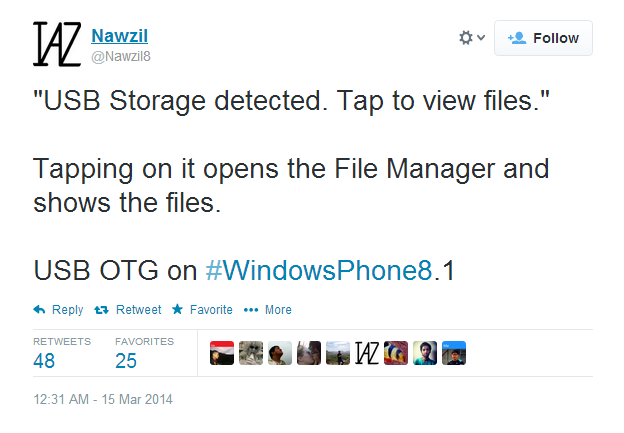Open the #WindowsPhone8 hashtag
The width and height of the screenshot is (624, 433).
coord(319,270)
